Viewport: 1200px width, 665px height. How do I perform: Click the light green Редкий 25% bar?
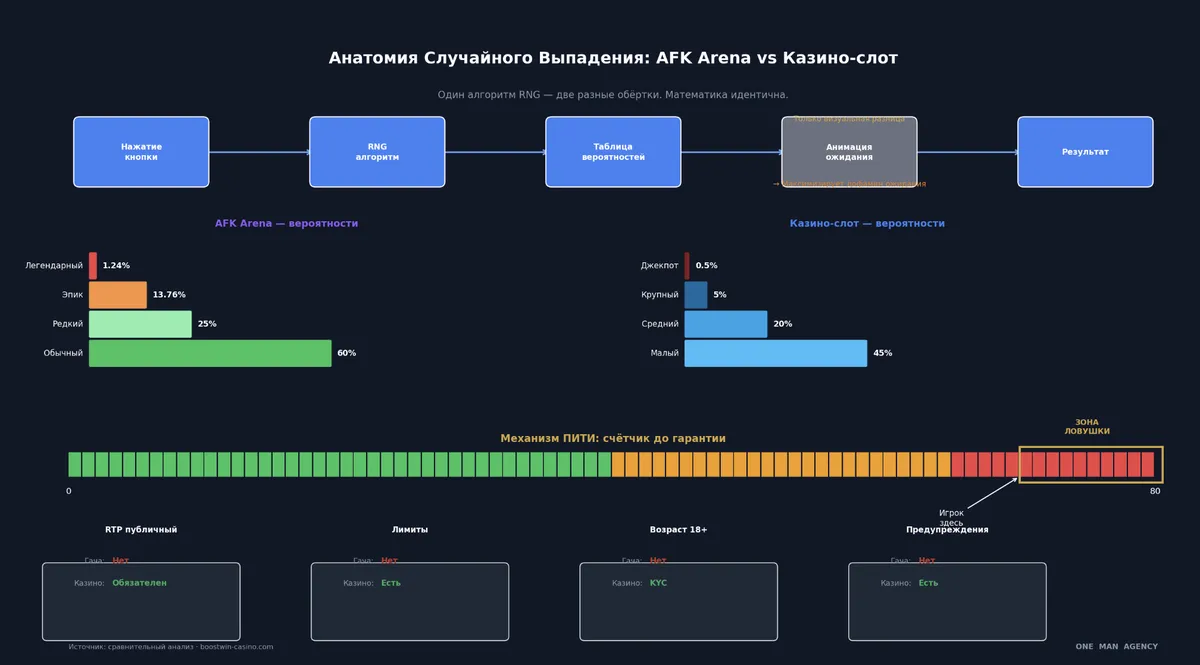pyautogui.click(x=140, y=324)
